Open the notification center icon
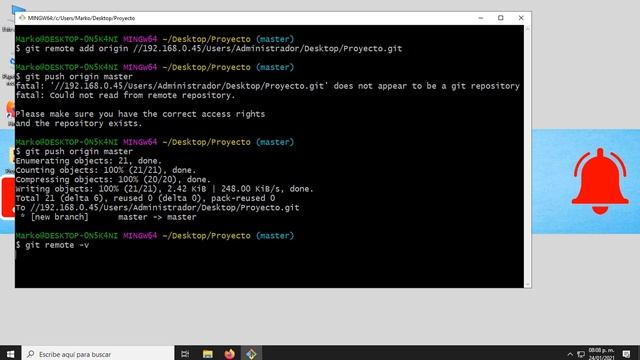 (x=627, y=354)
